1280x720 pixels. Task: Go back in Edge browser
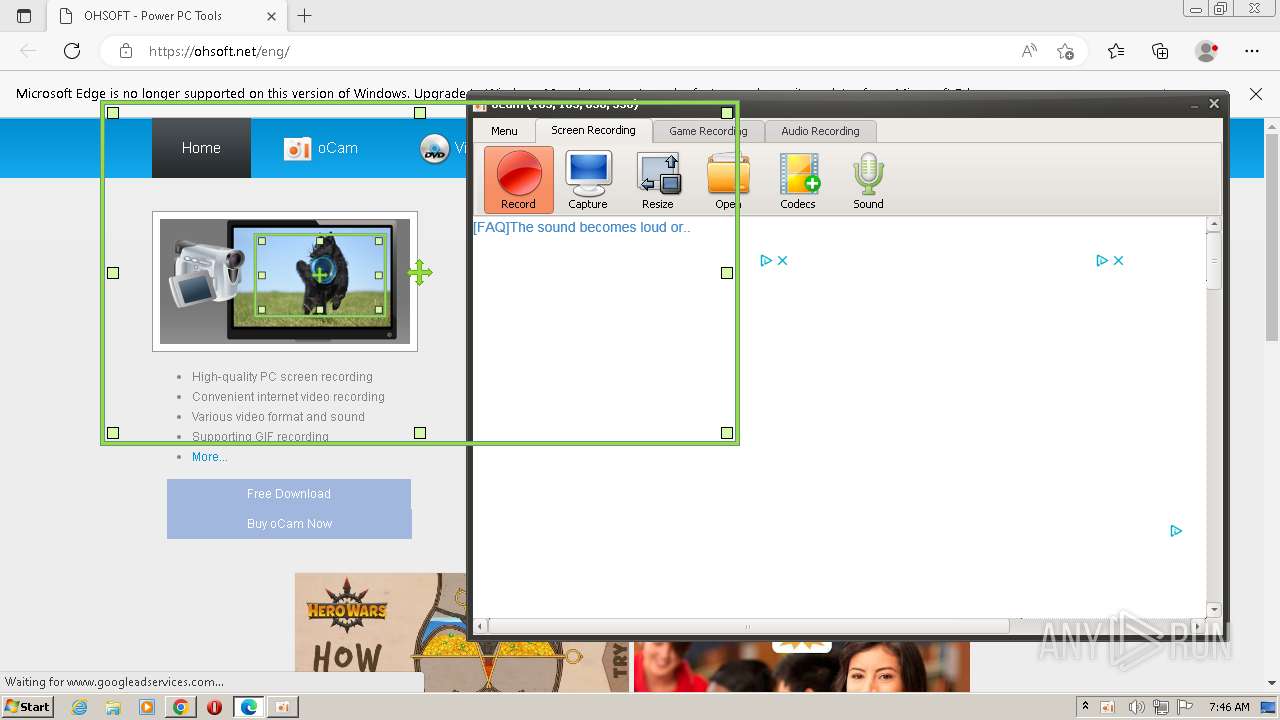28,51
